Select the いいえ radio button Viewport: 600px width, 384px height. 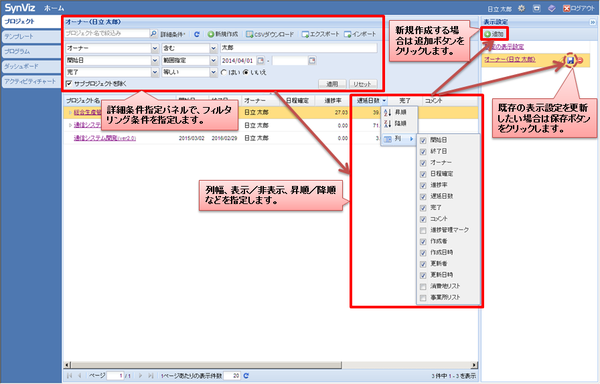click(x=245, y=72)
